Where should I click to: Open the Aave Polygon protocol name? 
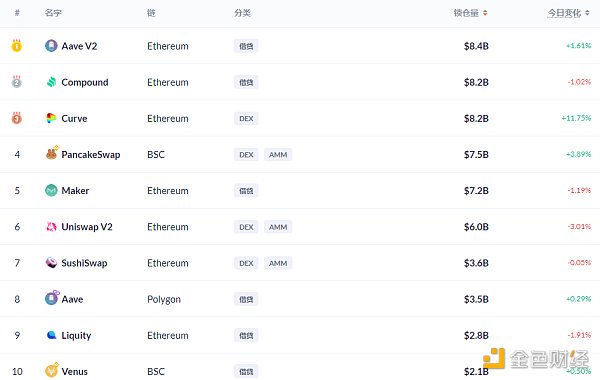pyautogui.click(x=72, y=299)
